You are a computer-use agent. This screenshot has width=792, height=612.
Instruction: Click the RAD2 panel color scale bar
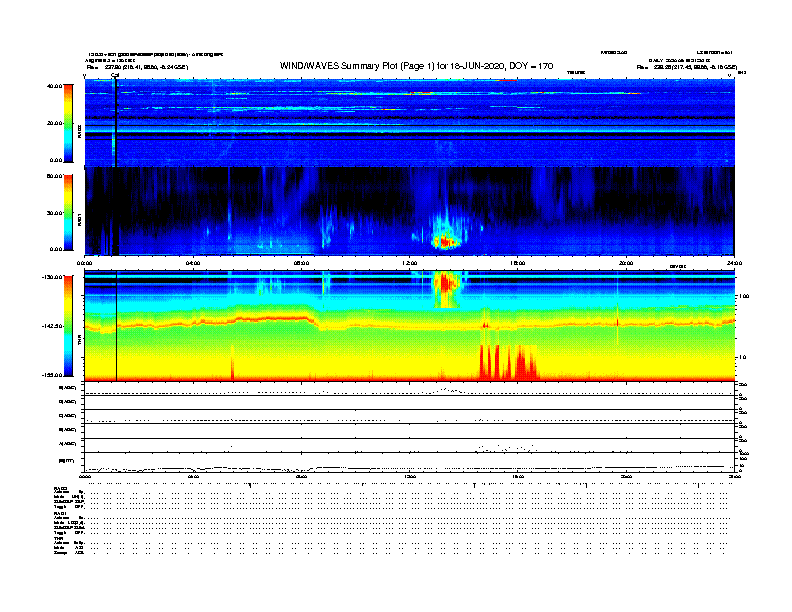tap(68, 123)
